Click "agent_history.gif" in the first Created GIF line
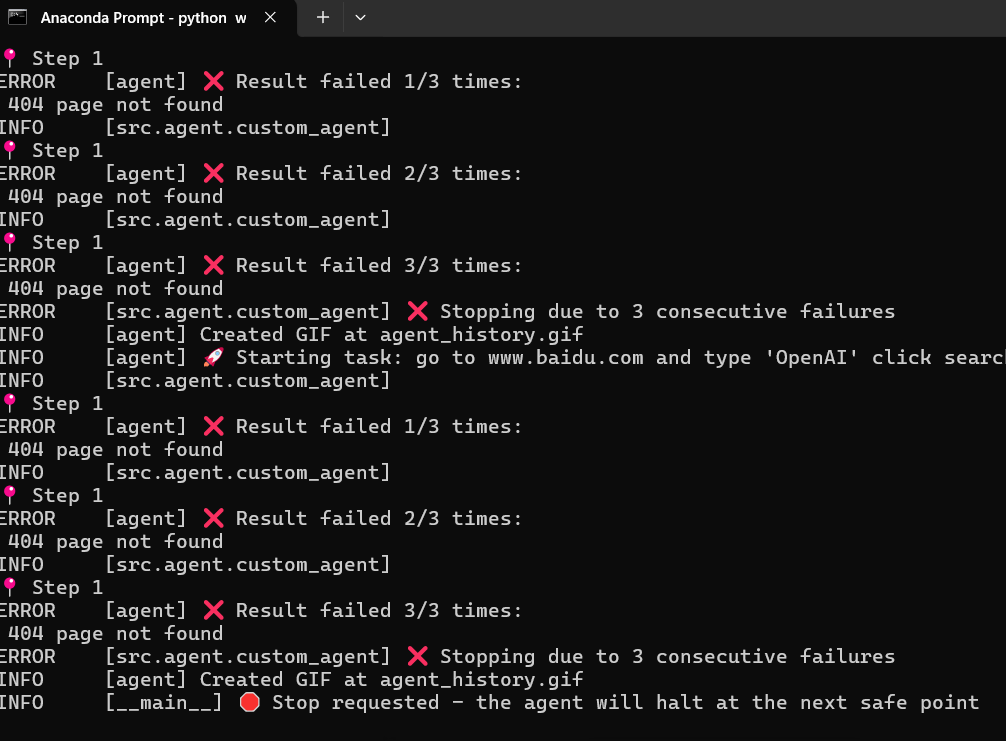This screenshot has height=741, width=1006. tap(481, 334)
